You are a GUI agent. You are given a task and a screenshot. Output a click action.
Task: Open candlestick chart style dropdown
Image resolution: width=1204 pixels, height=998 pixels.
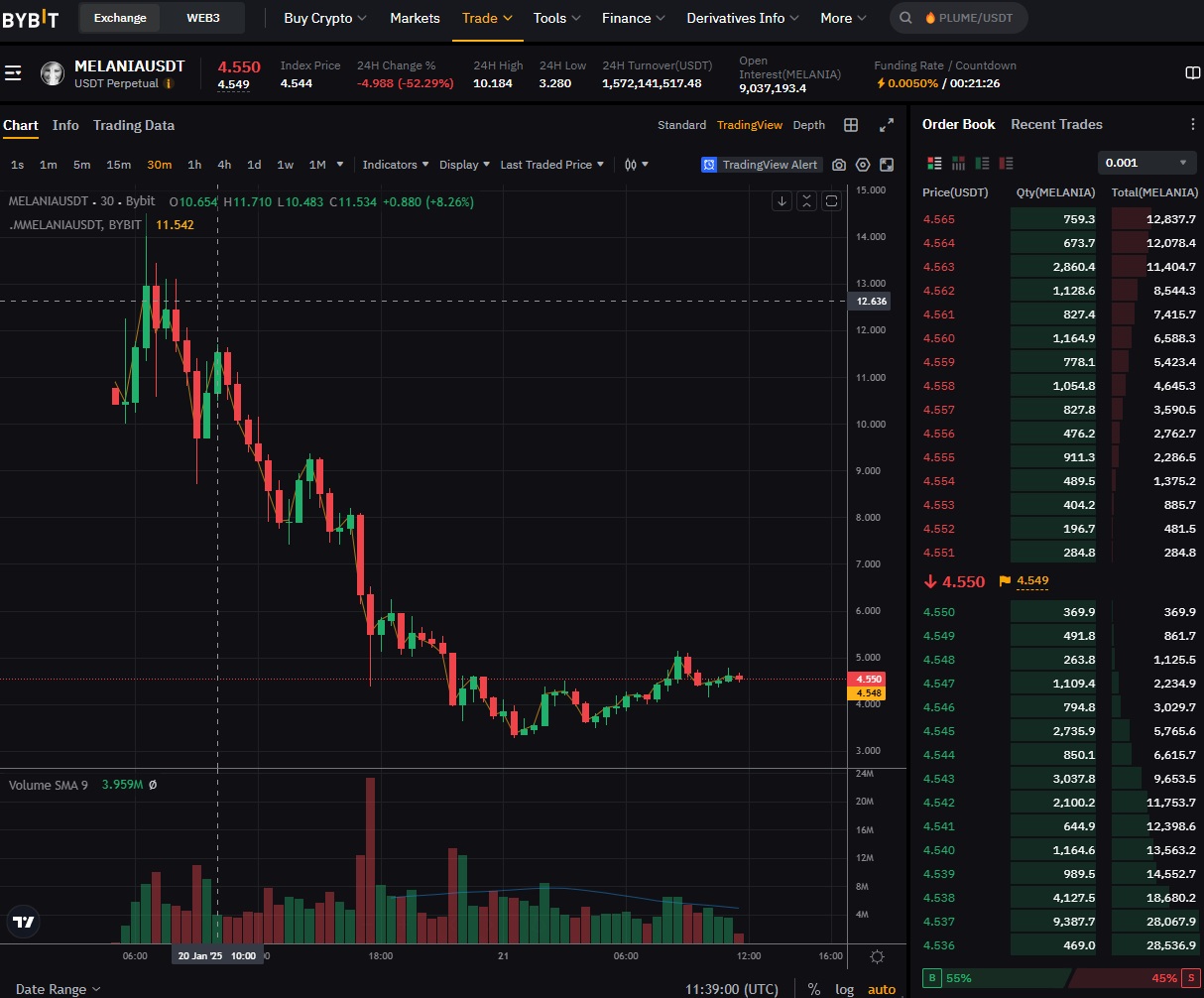(x=636, y=165)
